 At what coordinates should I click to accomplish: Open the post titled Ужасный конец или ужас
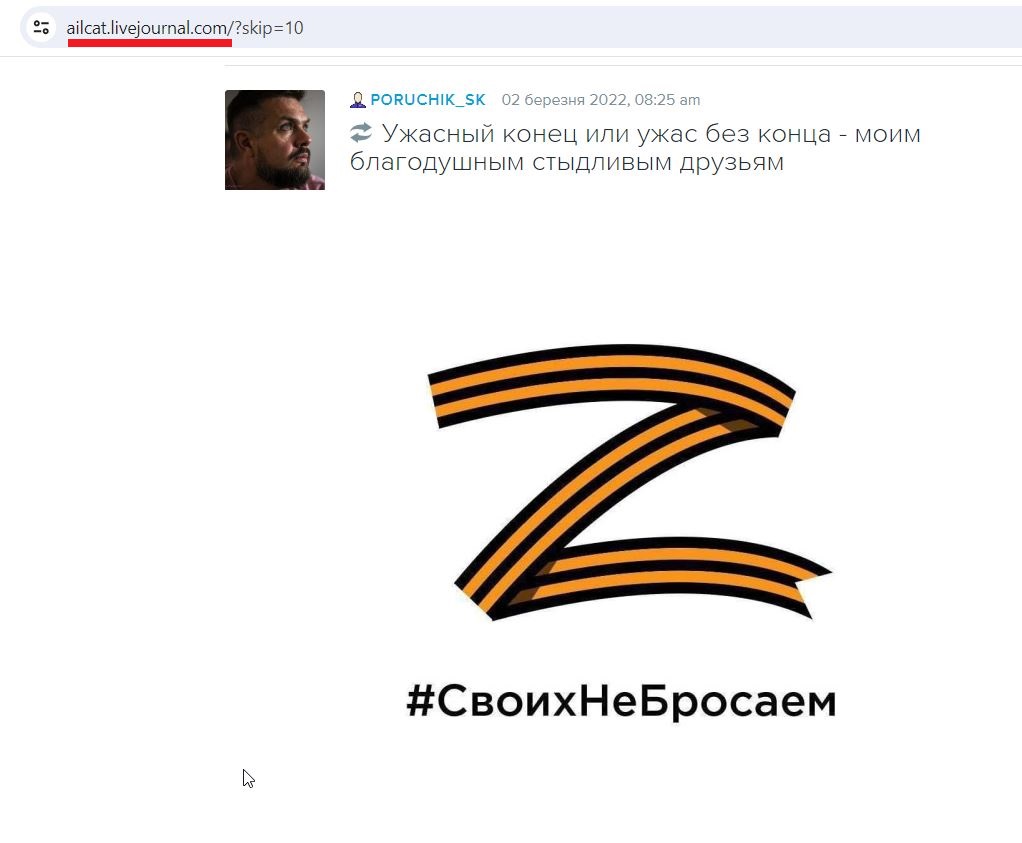[635, 147]
